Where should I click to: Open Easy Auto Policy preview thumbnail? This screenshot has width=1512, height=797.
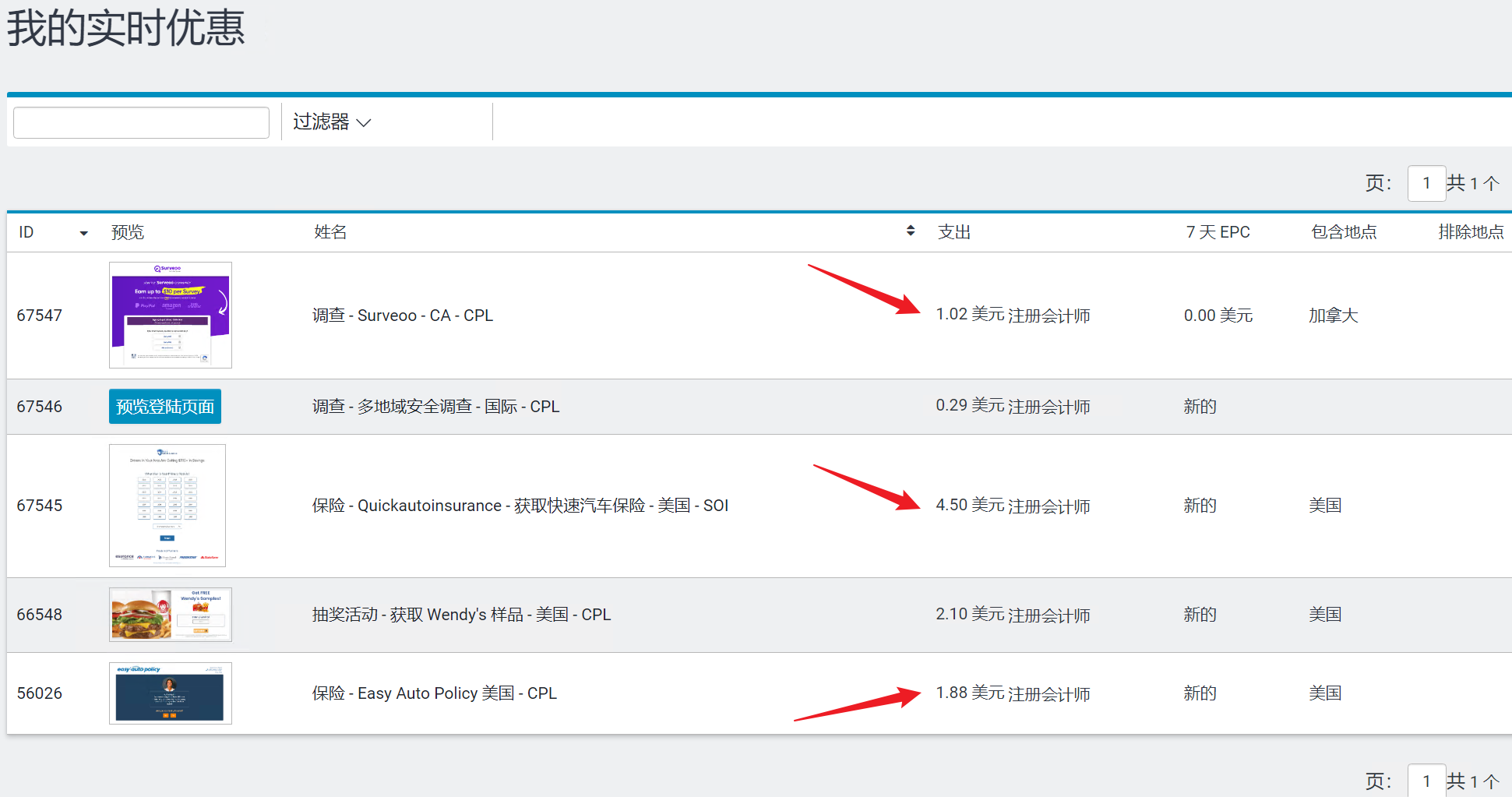tap(171, 693)
